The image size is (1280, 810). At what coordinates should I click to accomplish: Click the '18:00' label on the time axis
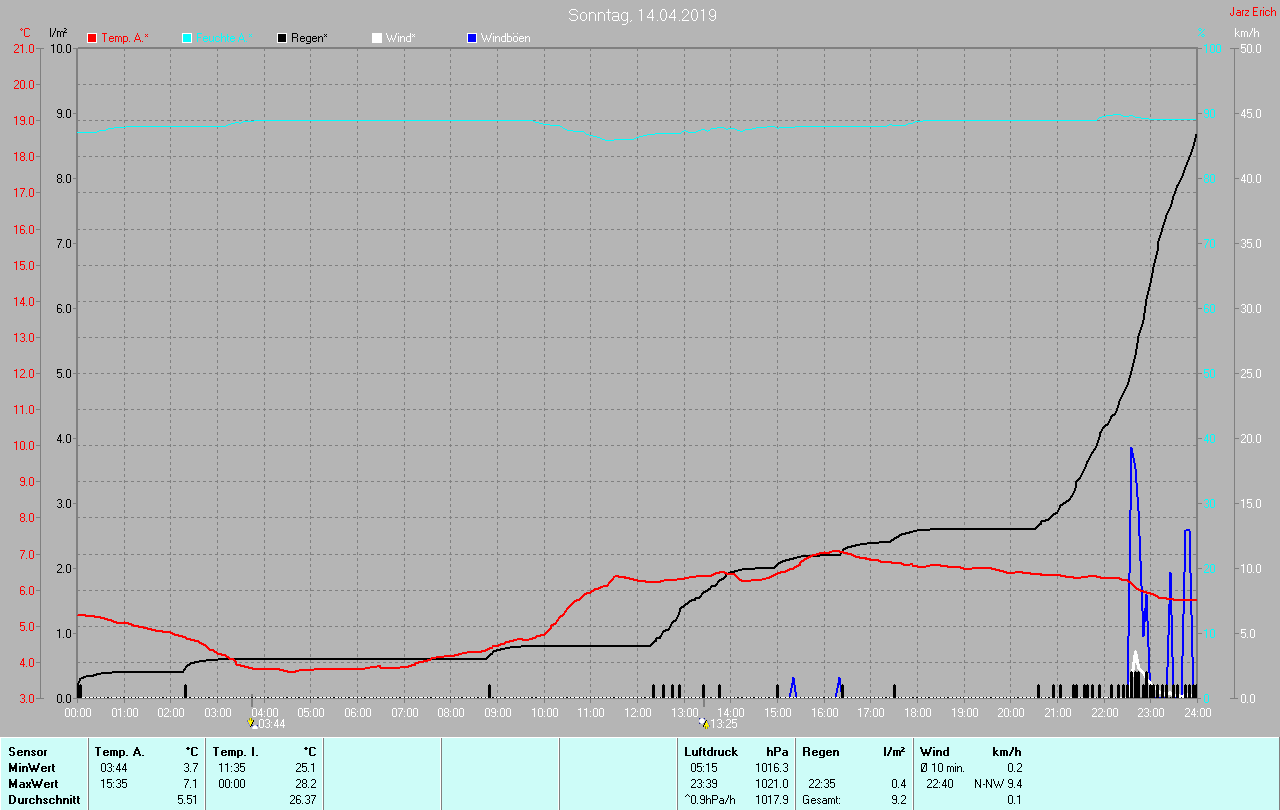918,712
